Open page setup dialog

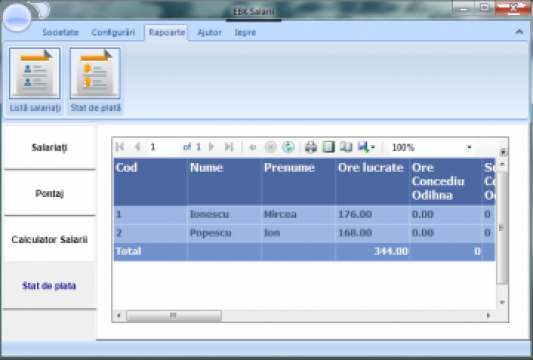tap(346, 147)
